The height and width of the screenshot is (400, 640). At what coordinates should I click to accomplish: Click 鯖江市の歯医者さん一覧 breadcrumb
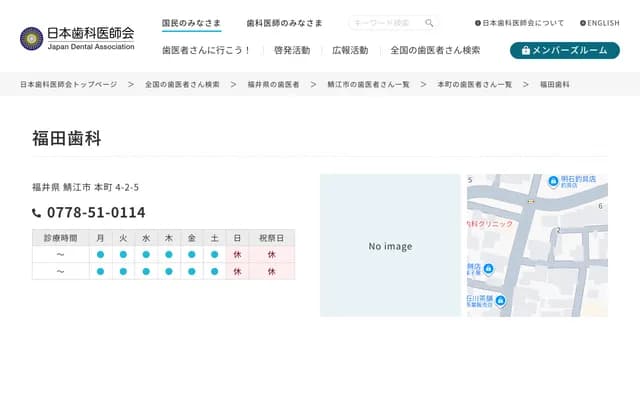(368, 85)
